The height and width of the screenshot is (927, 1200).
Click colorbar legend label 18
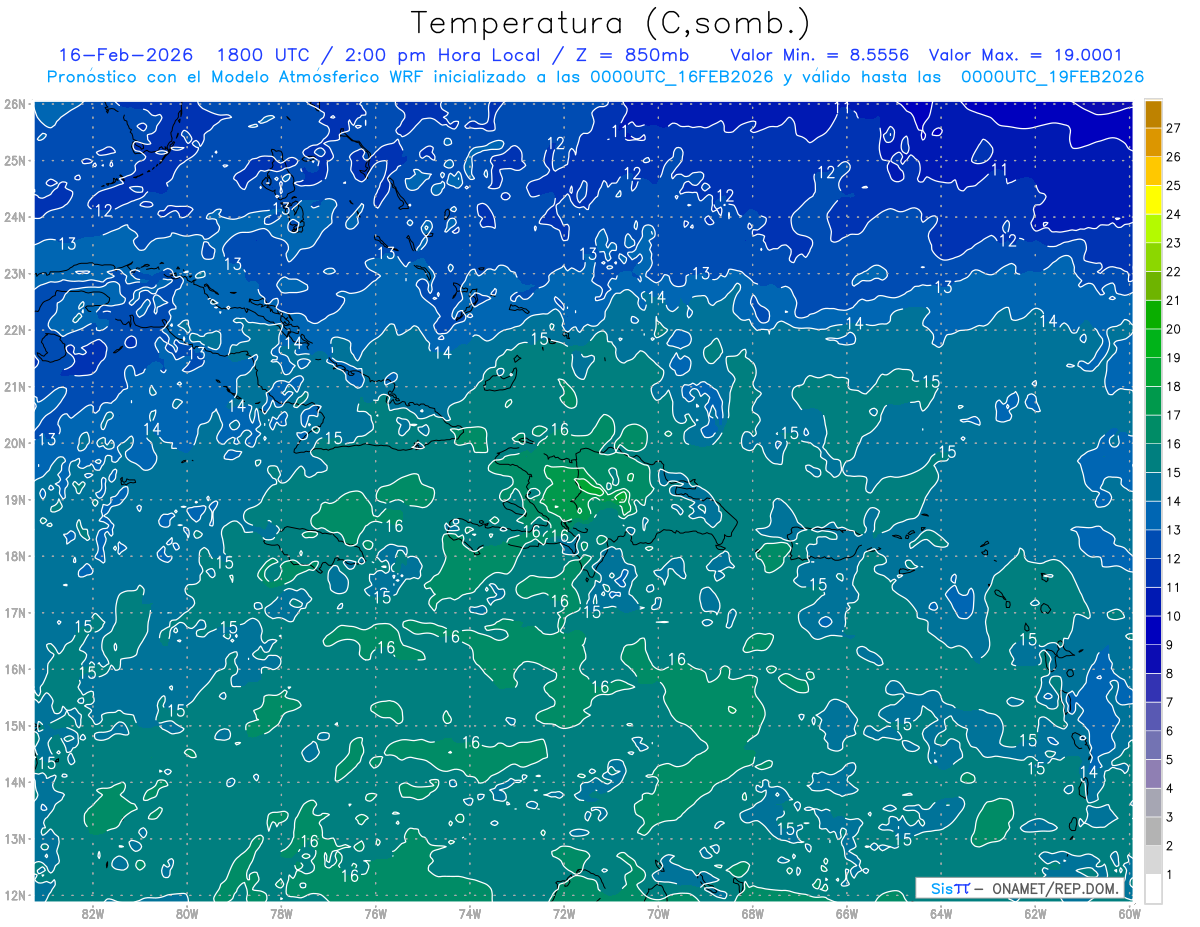pos(1173,386)
